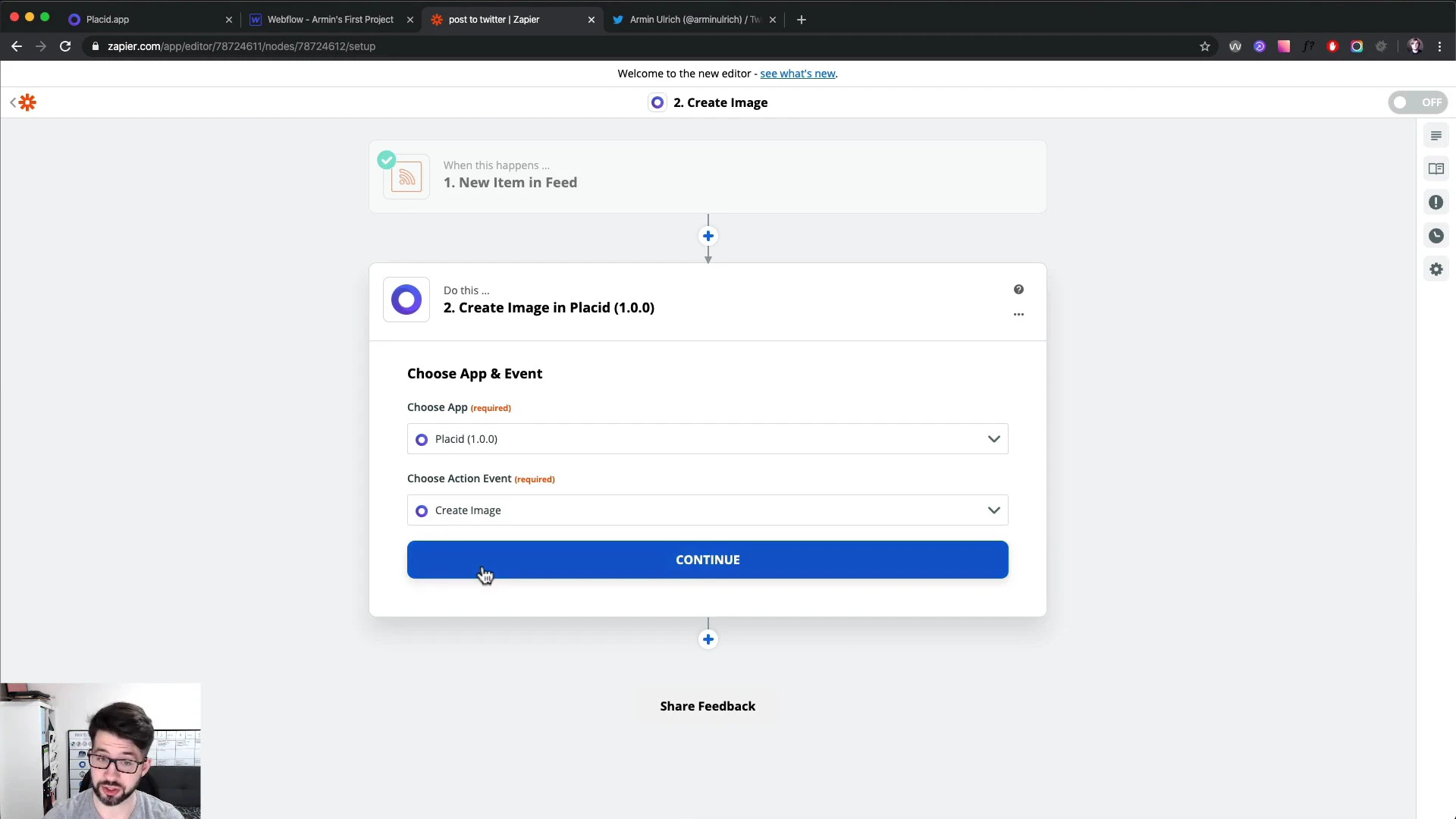Toggle the Zap ON/OFF switch
The width and height of the screenshot is (1456, 819).
(1417, 102)
